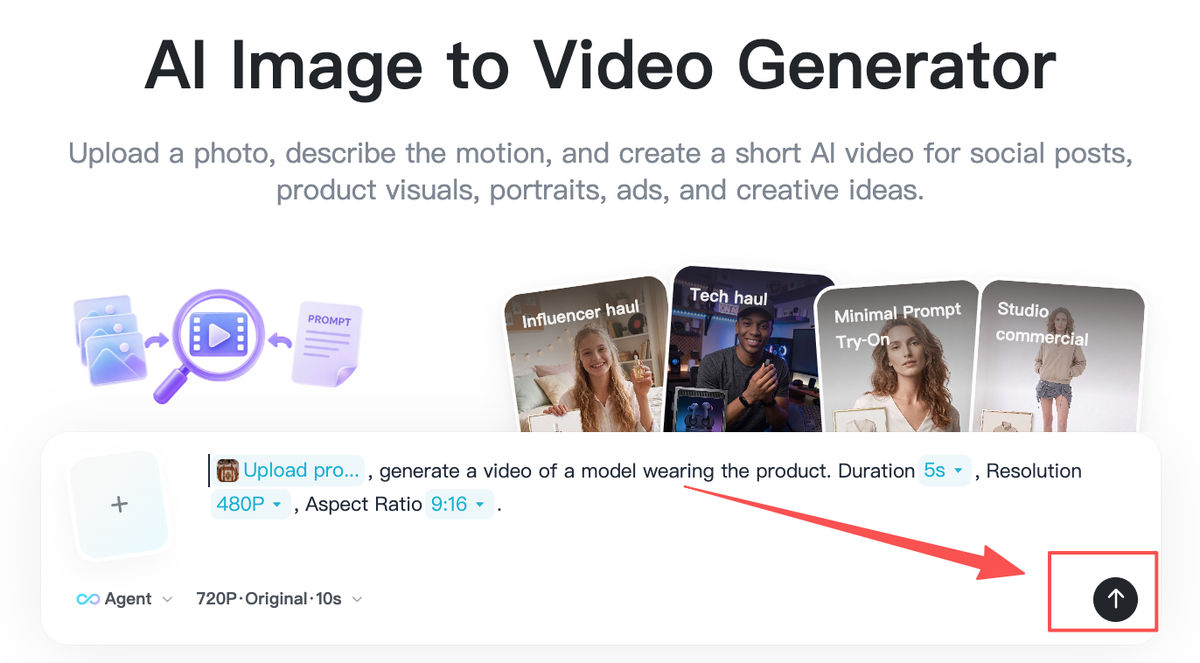Click the plus upload image box
Image resolution: width=1200 pixels, height=663 pixels.
point(119,504)
